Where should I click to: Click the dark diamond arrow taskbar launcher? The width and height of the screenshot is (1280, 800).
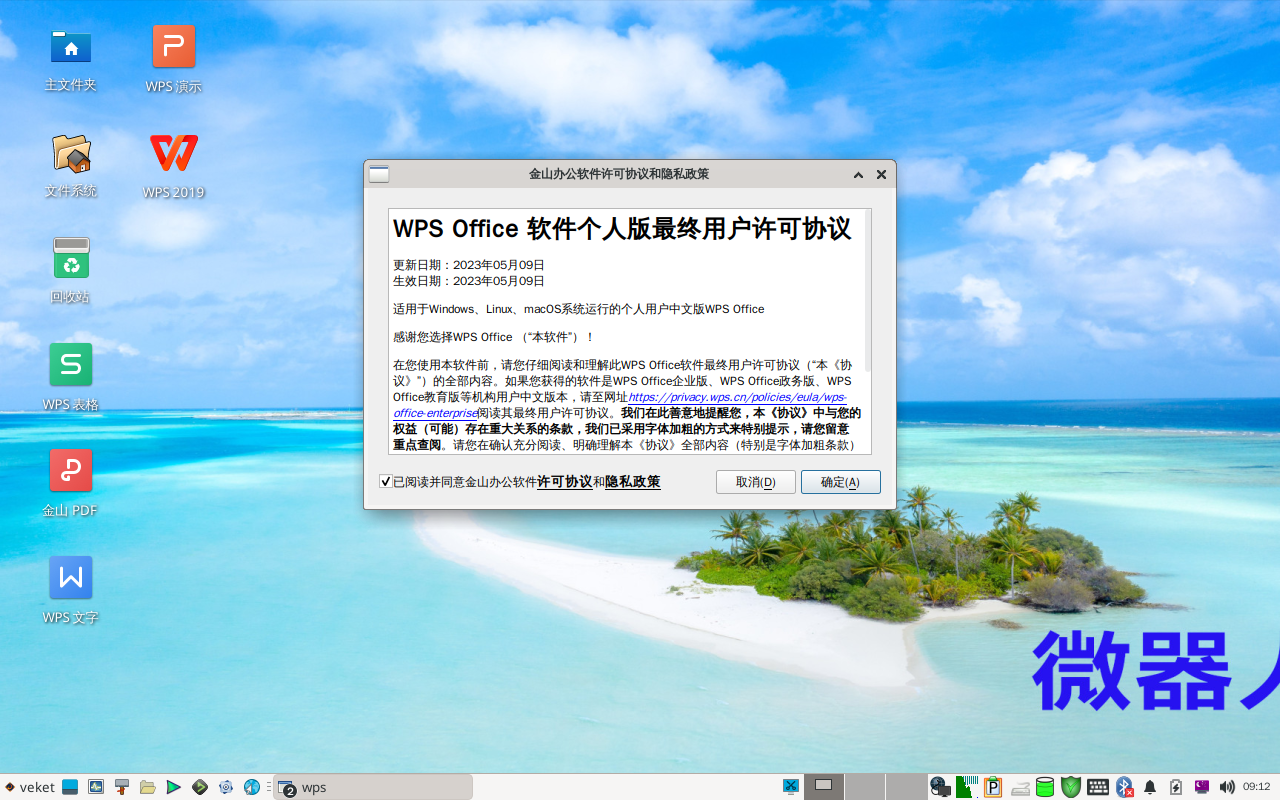point(200,787)
